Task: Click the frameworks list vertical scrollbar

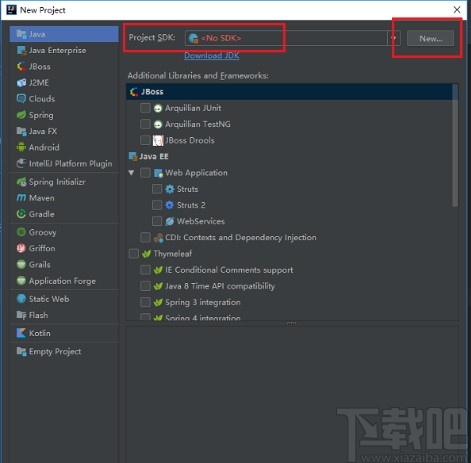Action: click(x=455, y=145)
